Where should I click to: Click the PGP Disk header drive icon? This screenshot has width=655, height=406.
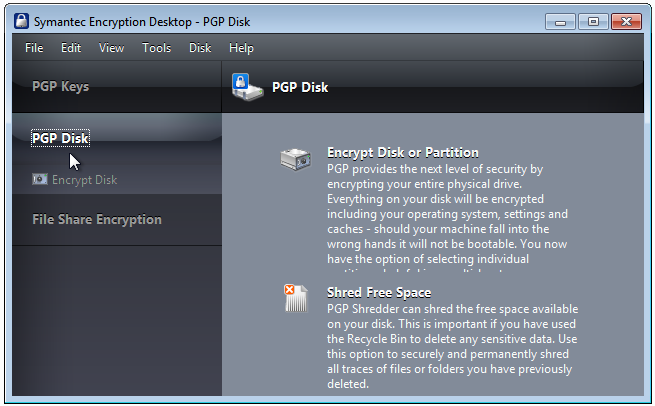pyautogui.click(x=246, y=87)
